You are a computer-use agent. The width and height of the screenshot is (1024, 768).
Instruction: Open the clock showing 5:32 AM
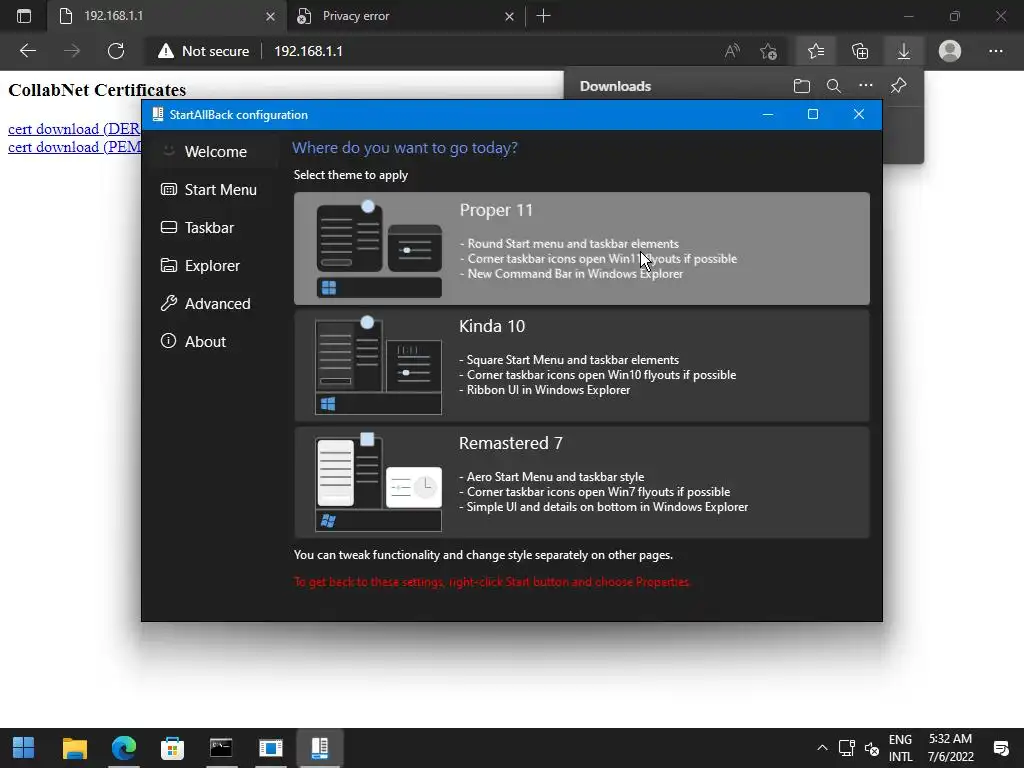tap(951, 748)
